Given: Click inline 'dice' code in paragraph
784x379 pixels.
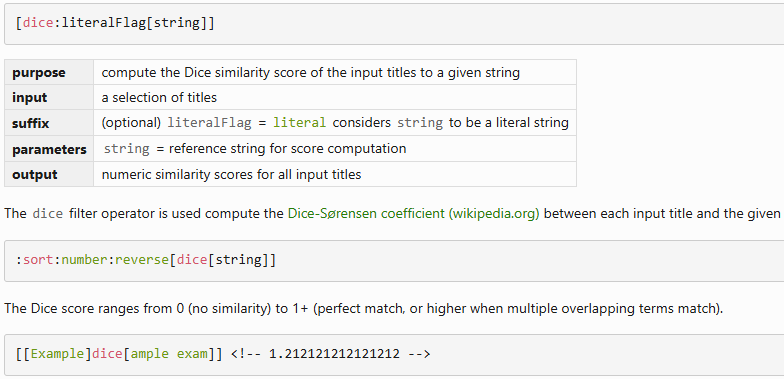Looking at the screenshot, I should tap(48, 214).
